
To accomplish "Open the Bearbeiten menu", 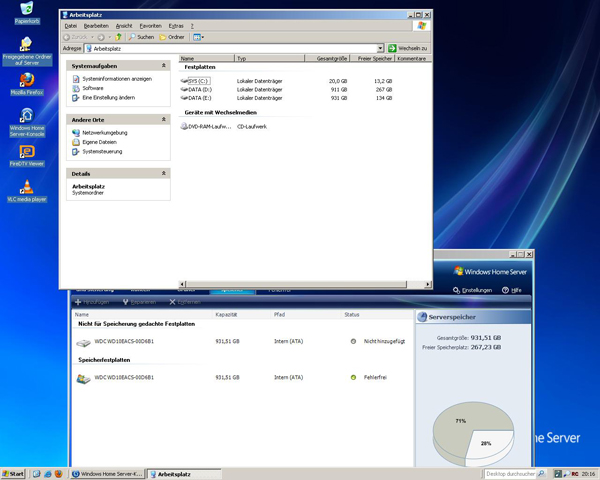I will (96, 26).
